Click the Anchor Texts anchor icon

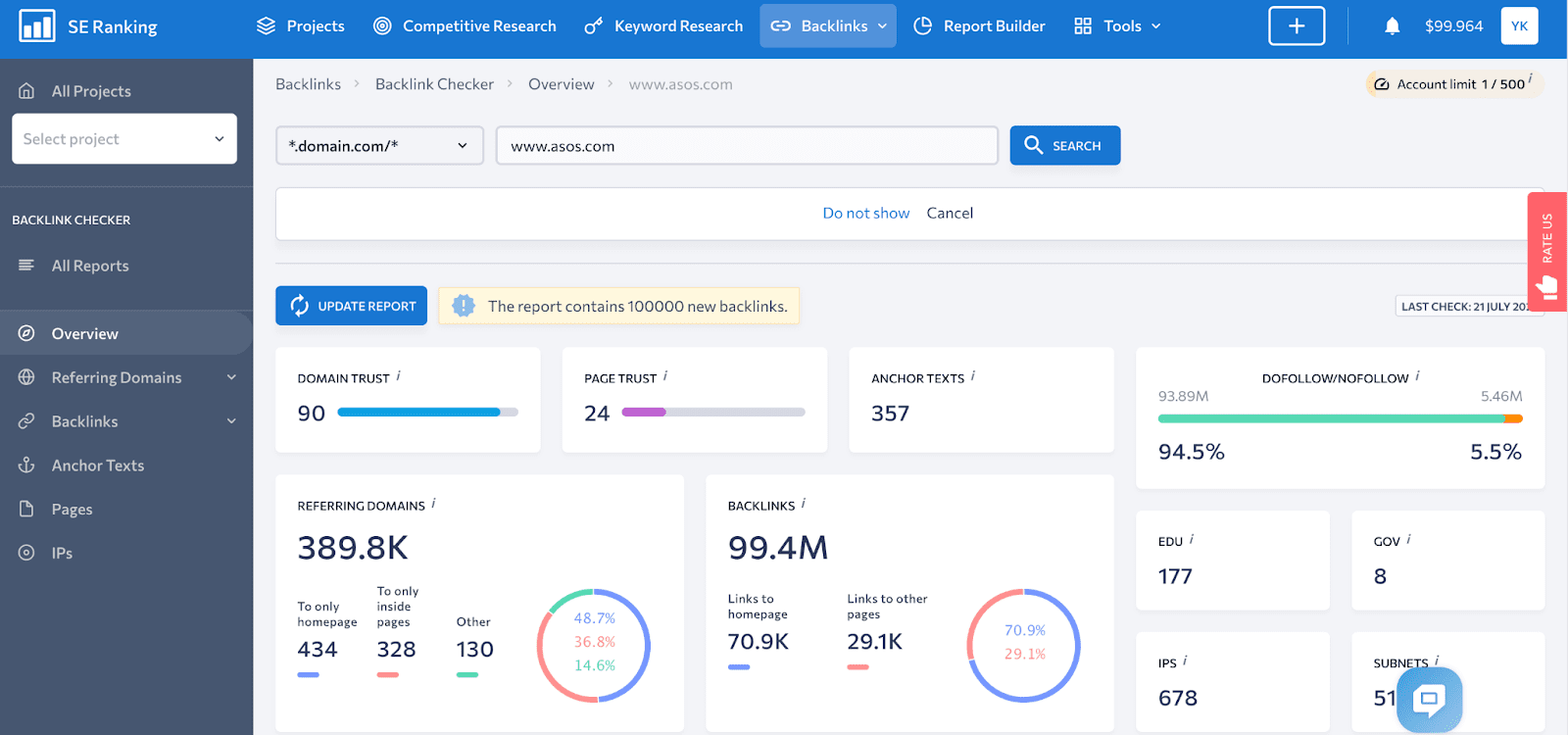[26, 465]
